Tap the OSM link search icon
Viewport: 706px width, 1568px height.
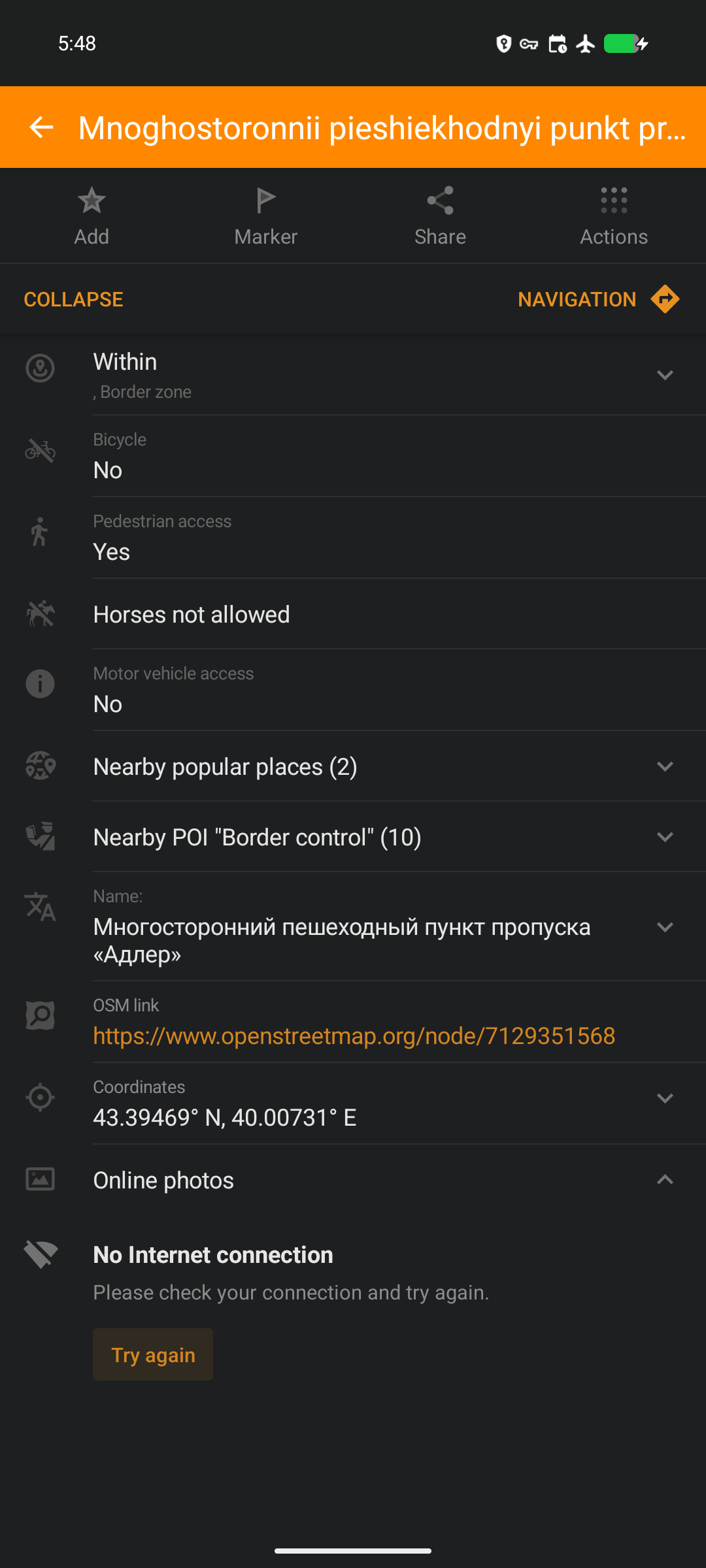click(40, 1016)
